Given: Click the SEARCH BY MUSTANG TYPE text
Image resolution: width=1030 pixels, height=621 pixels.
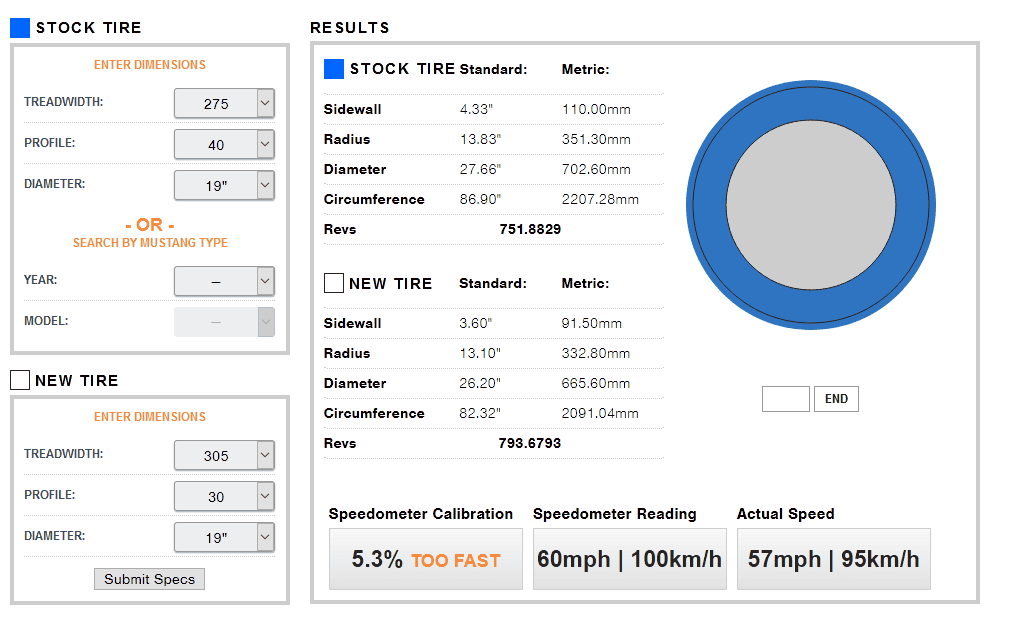Looking at the screenshot, I should (150, 242).
